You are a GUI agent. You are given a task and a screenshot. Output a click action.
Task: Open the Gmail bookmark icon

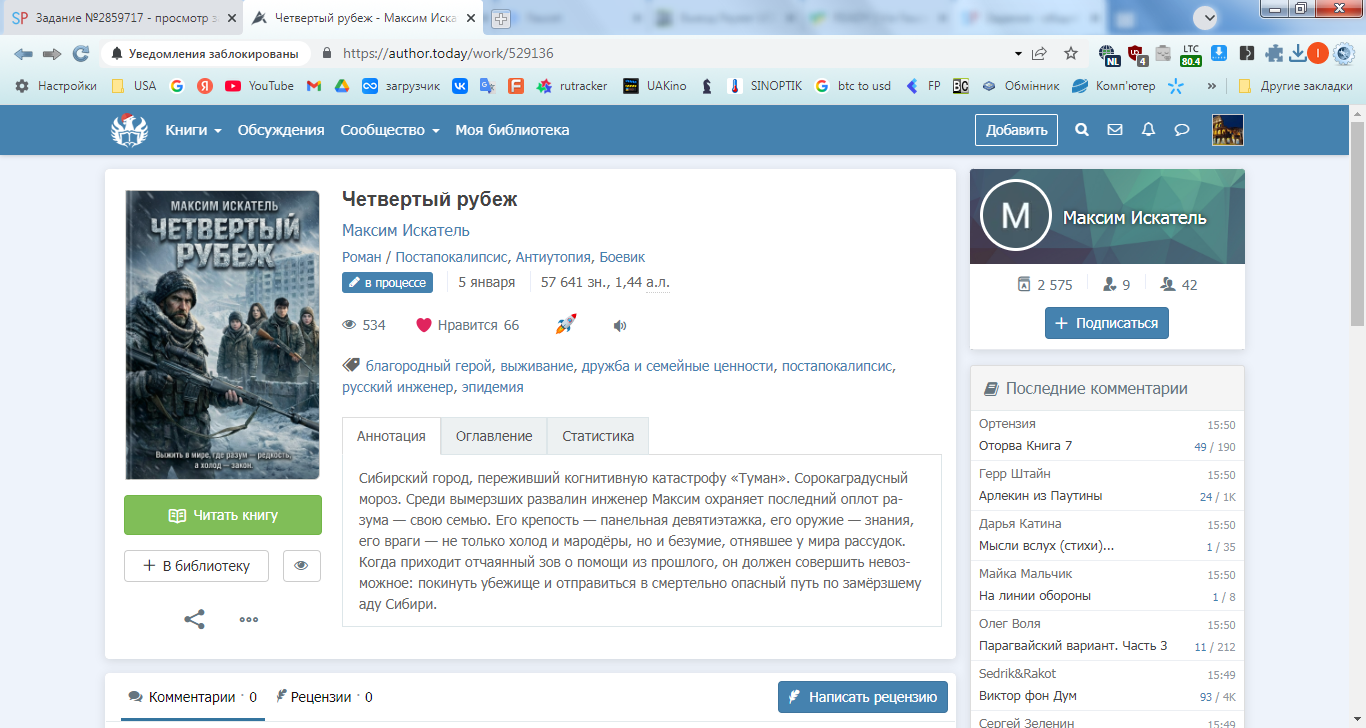pos(314,86)
